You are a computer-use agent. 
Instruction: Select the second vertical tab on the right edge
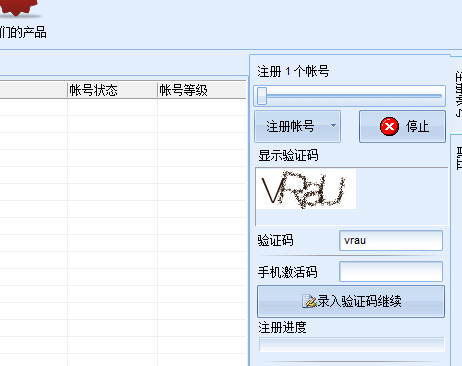pyautogui.click(x=456, y=250)
